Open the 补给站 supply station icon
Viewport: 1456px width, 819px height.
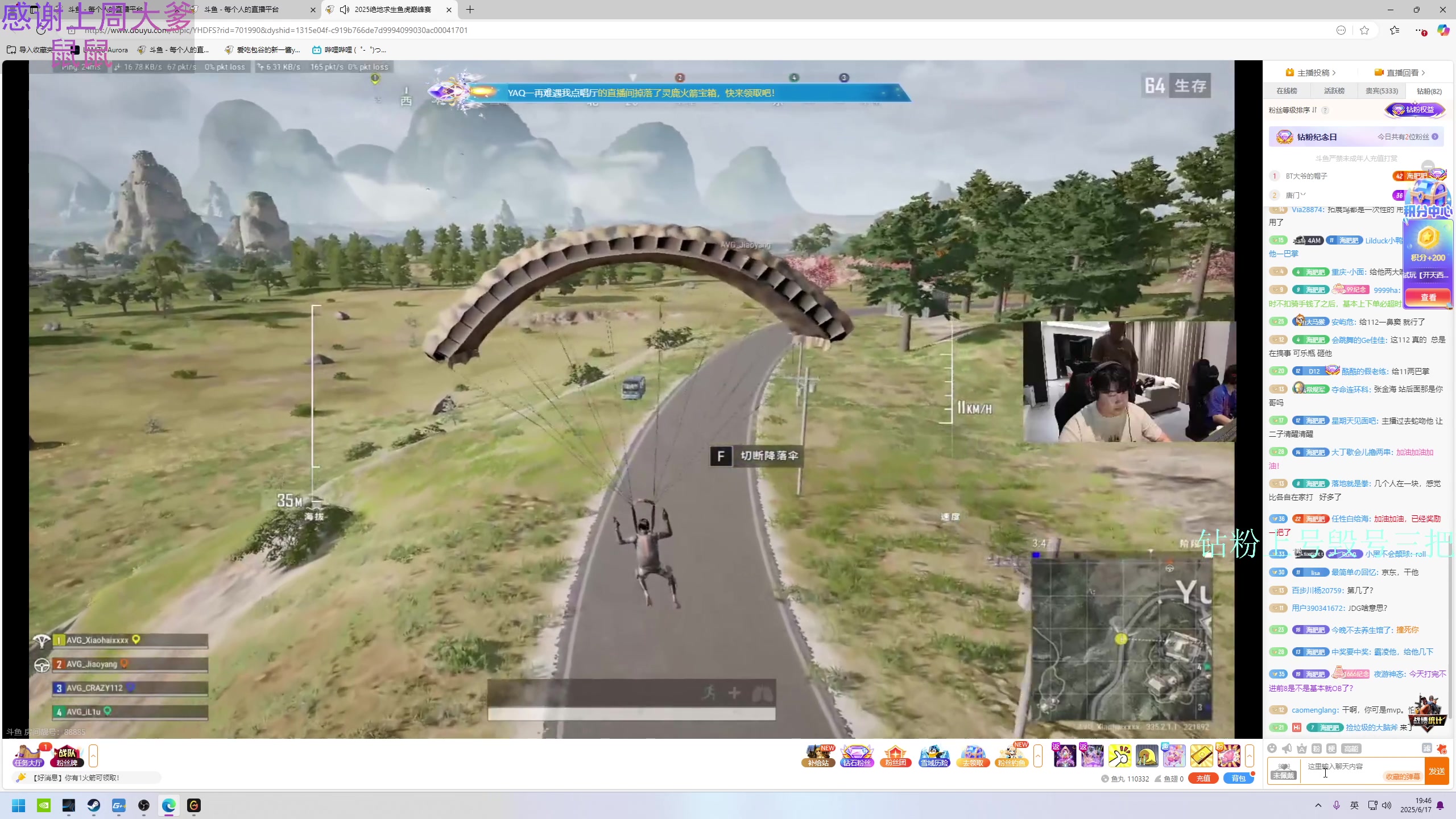coord(818,756)
